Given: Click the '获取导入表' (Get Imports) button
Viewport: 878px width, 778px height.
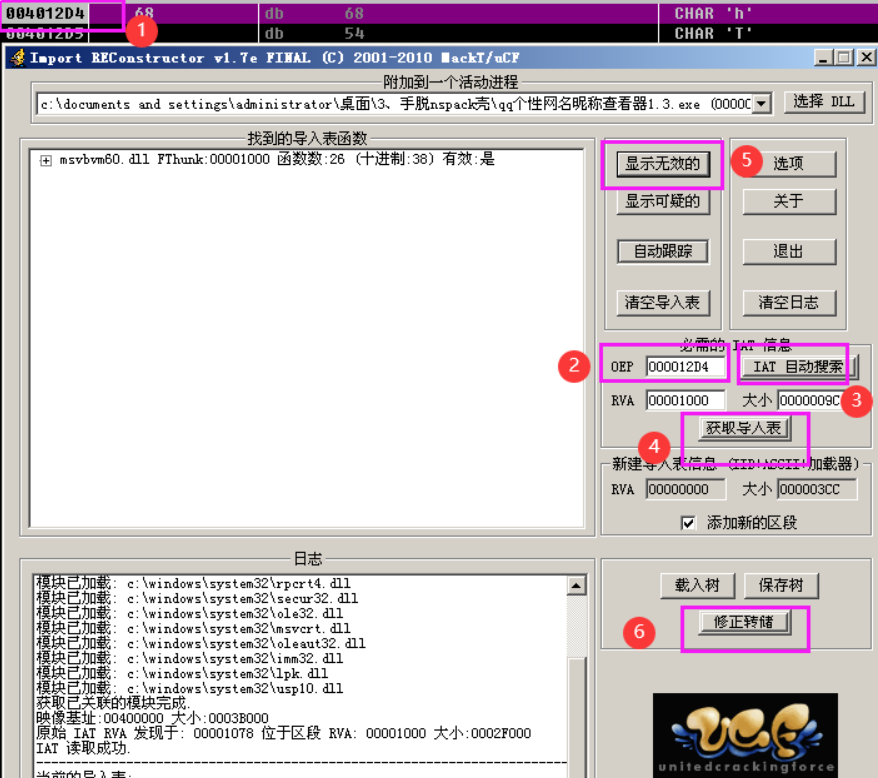Looking at the screenshot, I should 744,428.
